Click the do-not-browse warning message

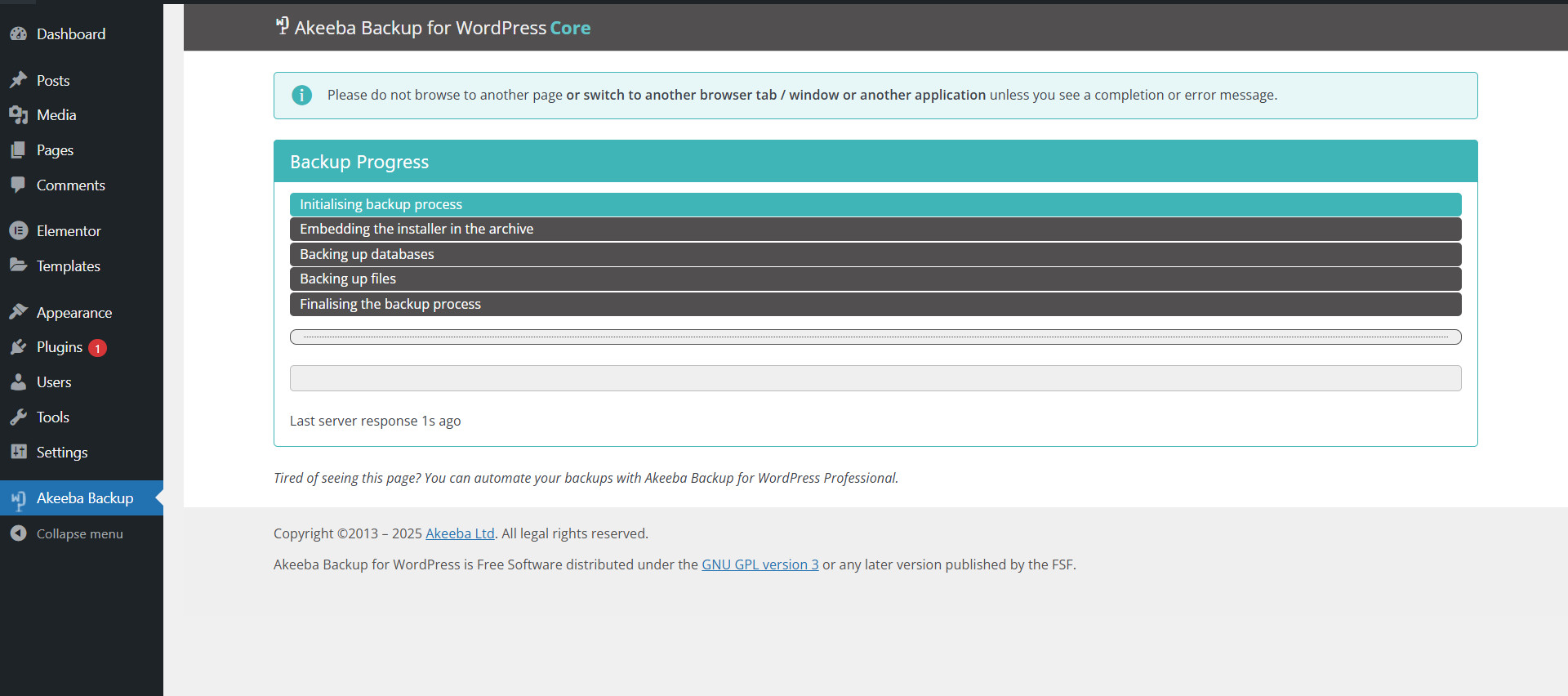[802, 95]
